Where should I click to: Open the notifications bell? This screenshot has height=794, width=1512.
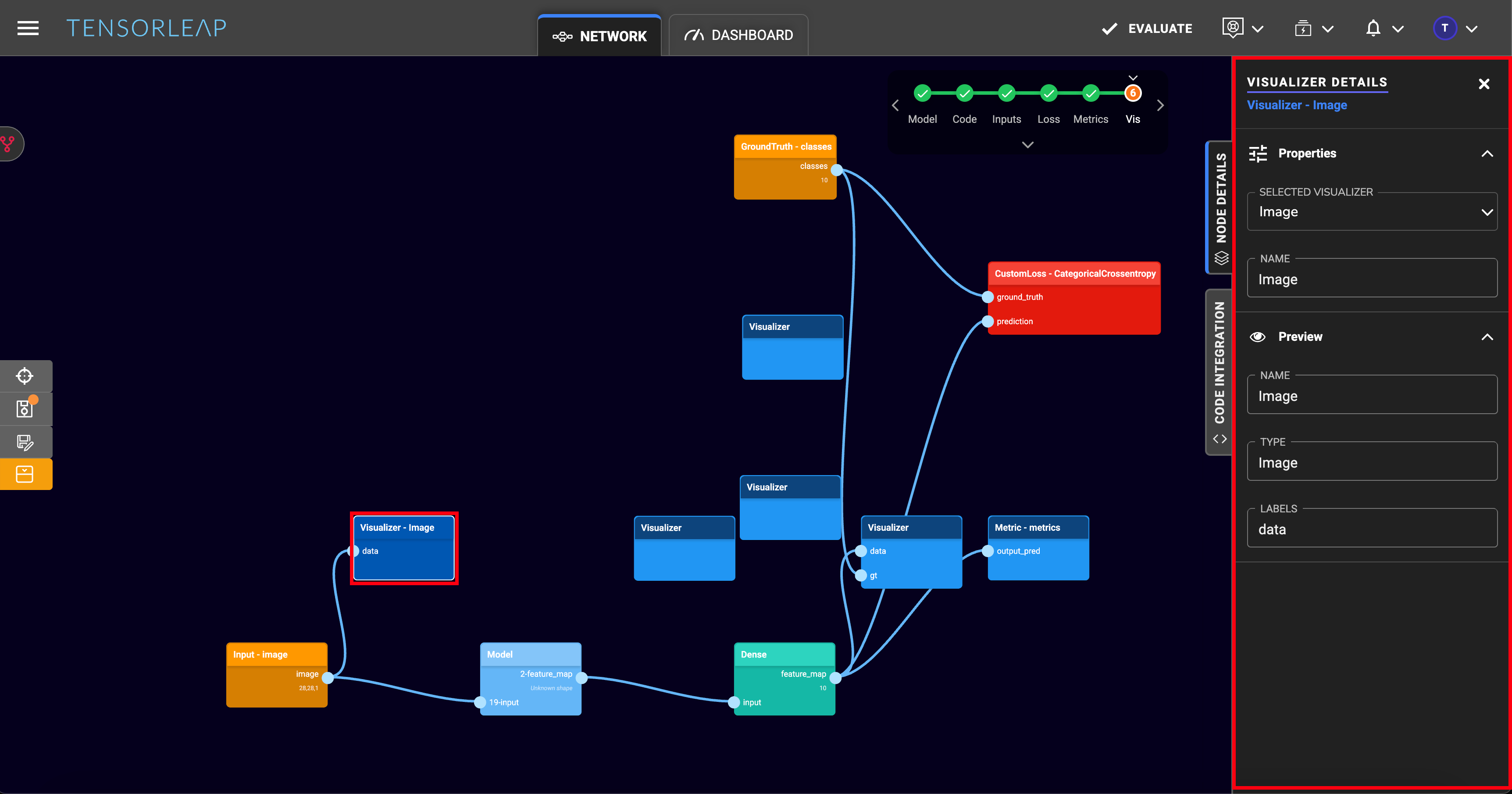tap(1373, 28)
